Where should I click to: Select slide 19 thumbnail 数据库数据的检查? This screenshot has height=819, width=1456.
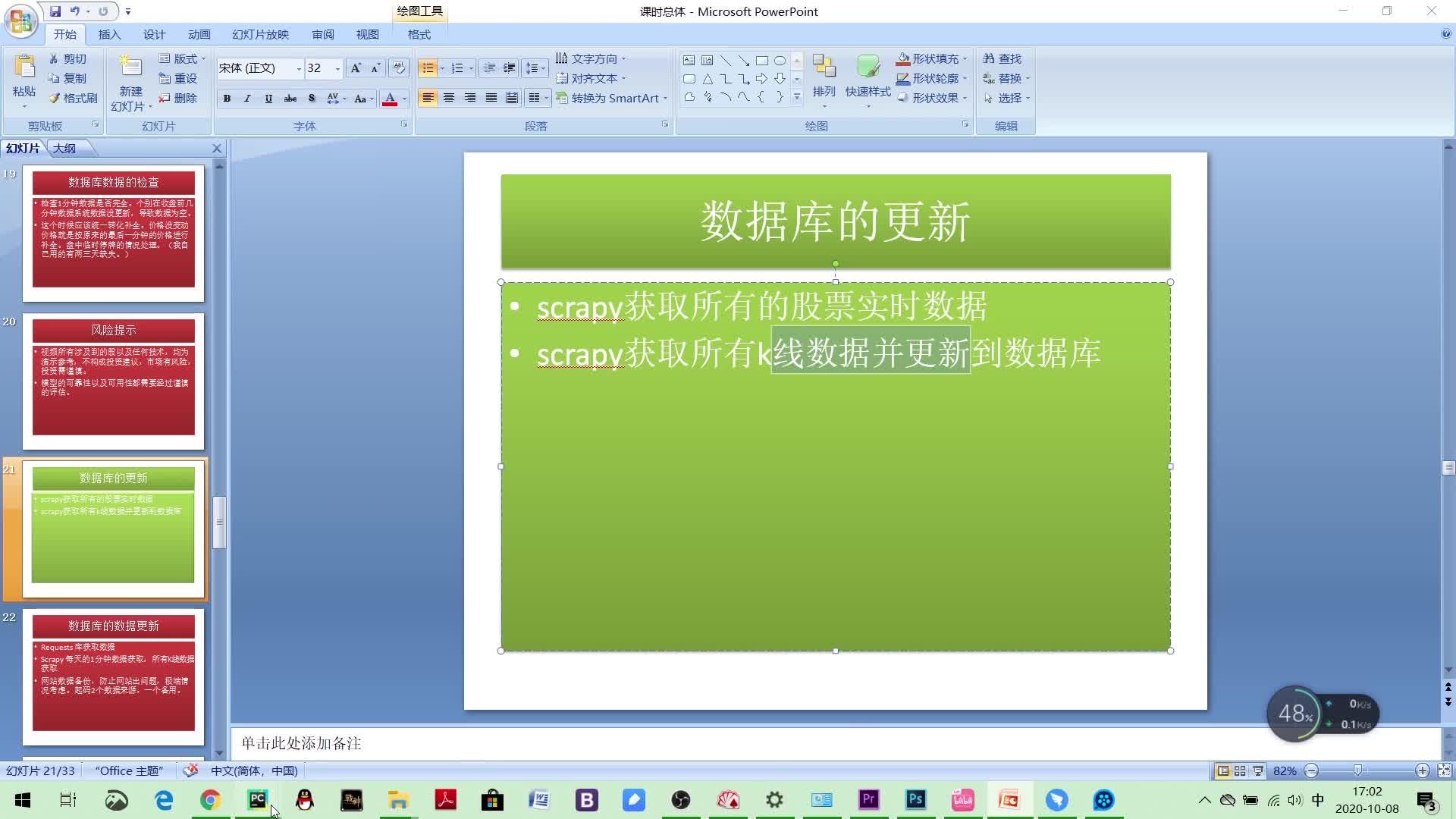click(x=114, y=233)
